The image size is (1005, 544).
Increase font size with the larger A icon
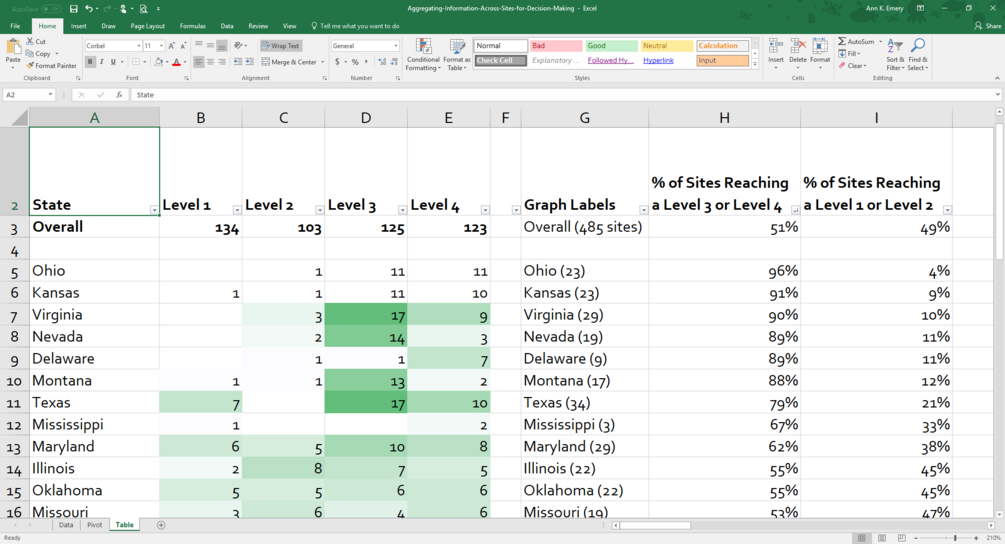[172, 46]
